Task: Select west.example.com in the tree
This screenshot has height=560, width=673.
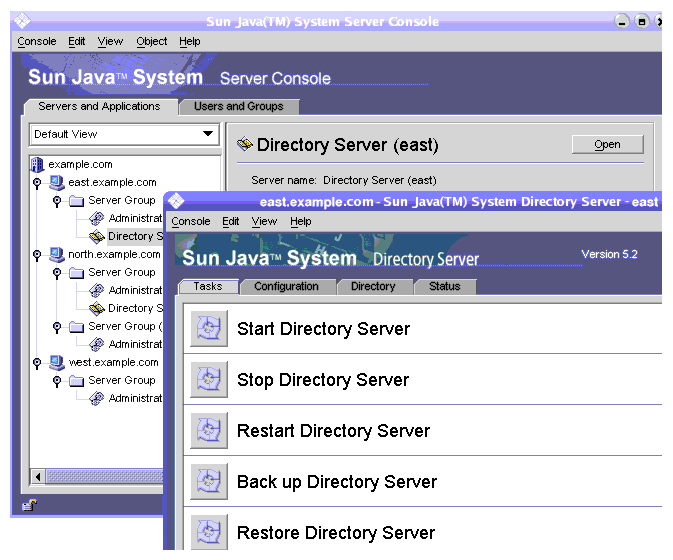Action: point(113,363)
